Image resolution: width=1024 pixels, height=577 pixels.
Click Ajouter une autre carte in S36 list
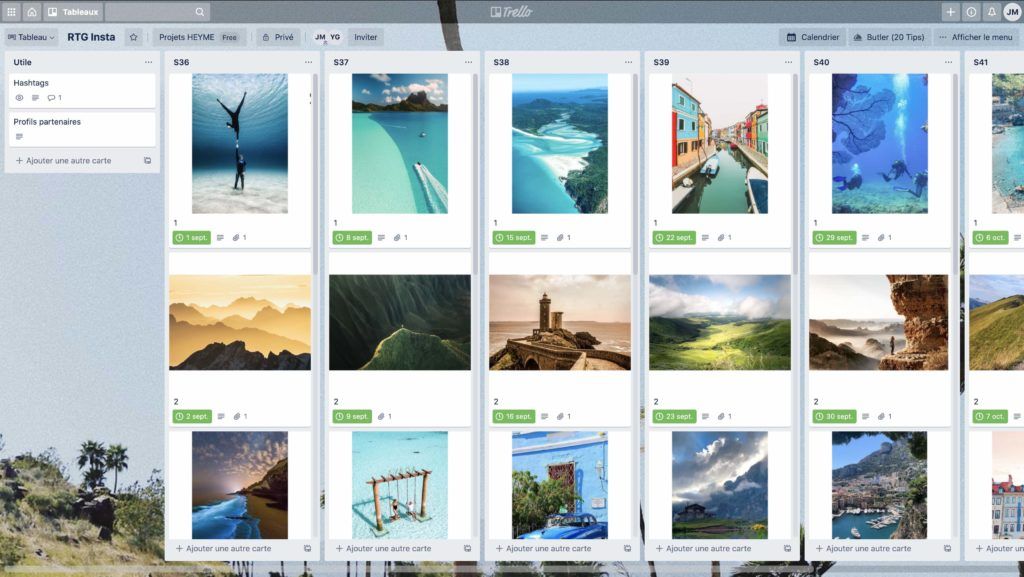[x=223, y=549]
